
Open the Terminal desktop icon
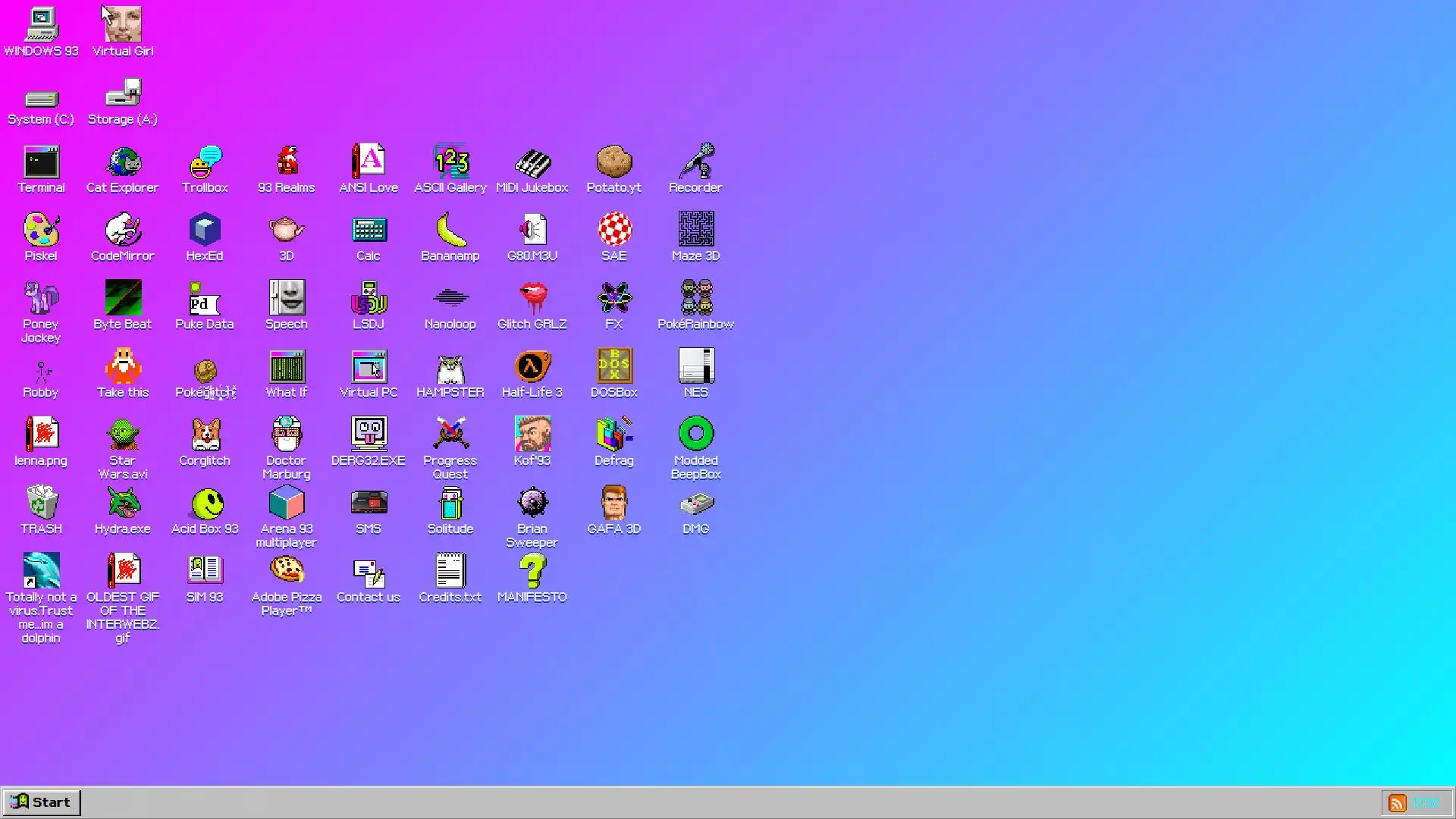coord(41,162)
